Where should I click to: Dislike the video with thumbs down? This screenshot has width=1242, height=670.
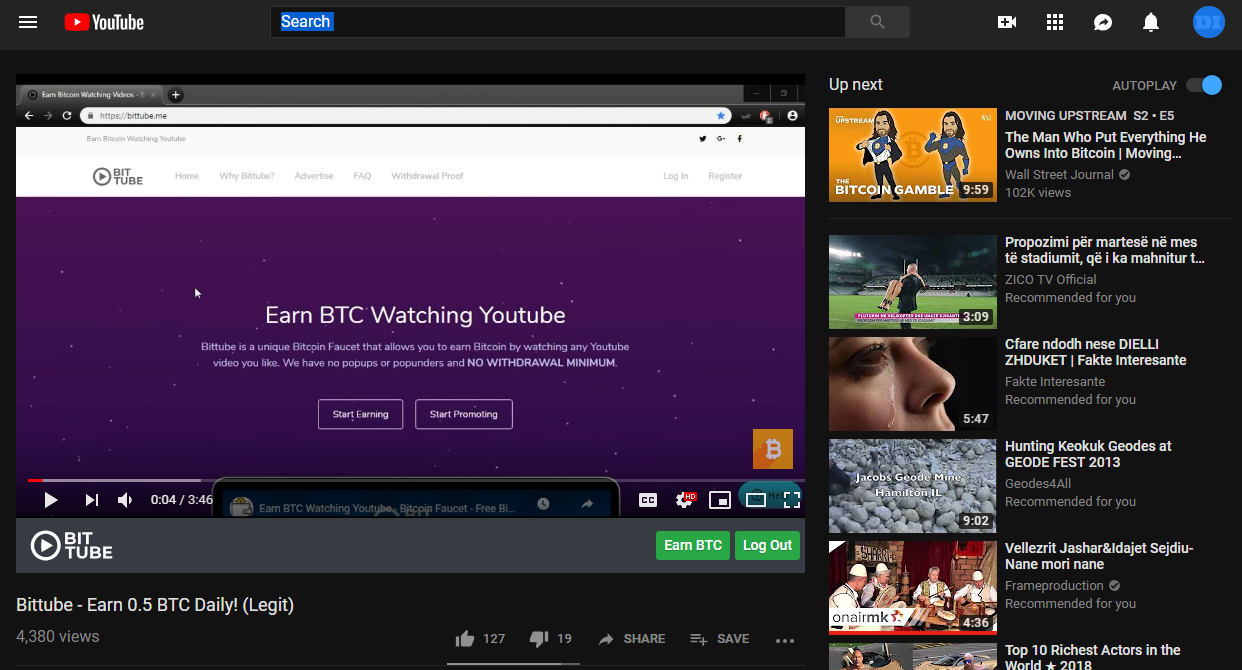tap(539, 639)
